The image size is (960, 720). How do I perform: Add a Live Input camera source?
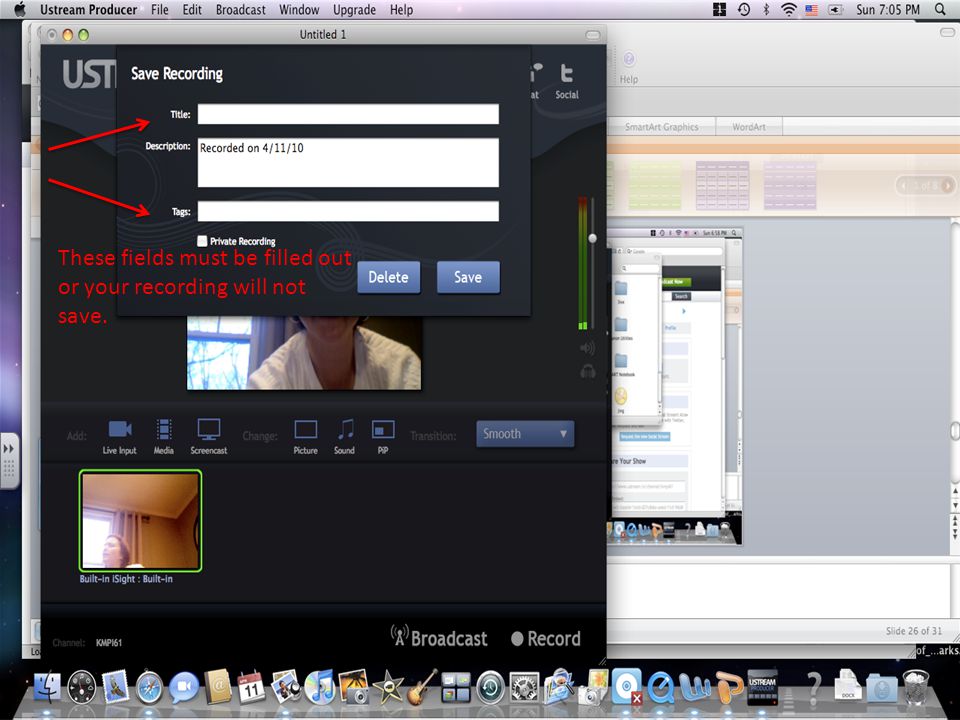(x=119, y=436)
